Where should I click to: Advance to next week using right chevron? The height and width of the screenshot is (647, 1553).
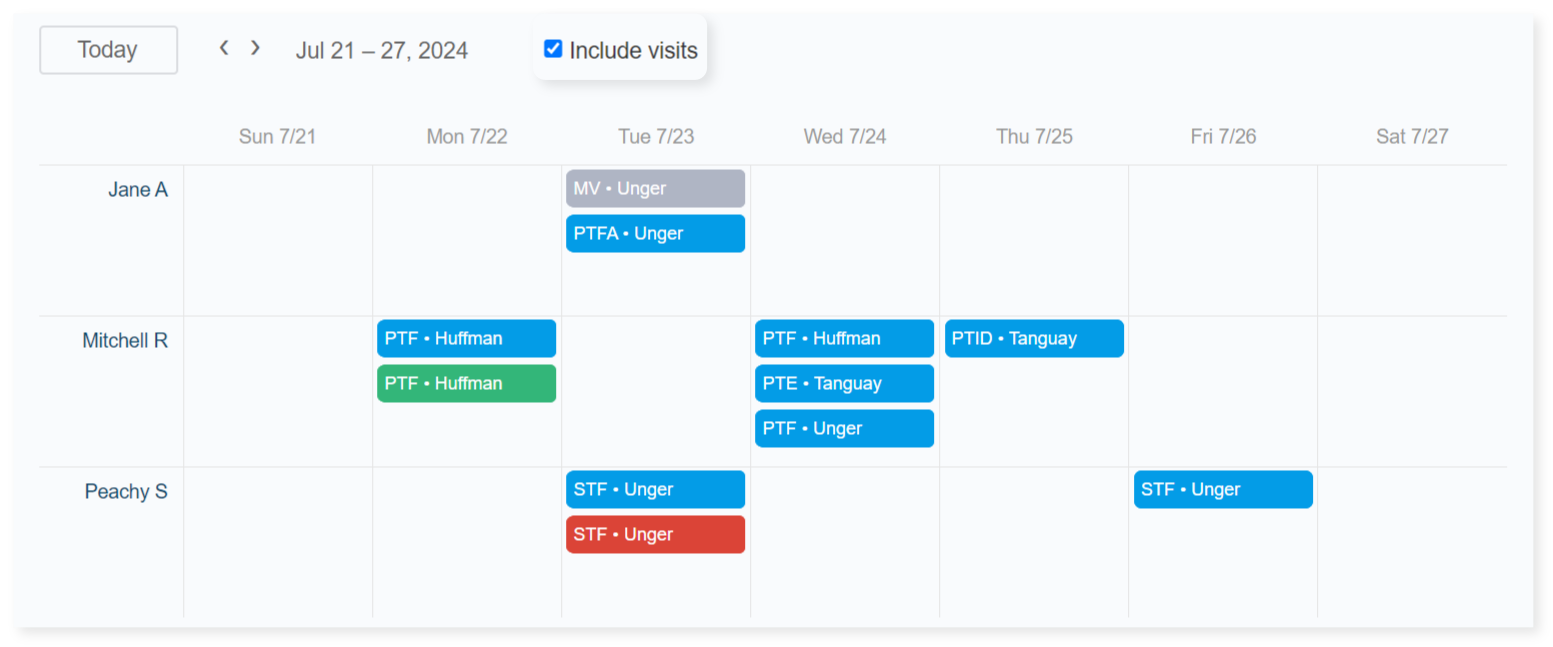(x=256, y=48)
